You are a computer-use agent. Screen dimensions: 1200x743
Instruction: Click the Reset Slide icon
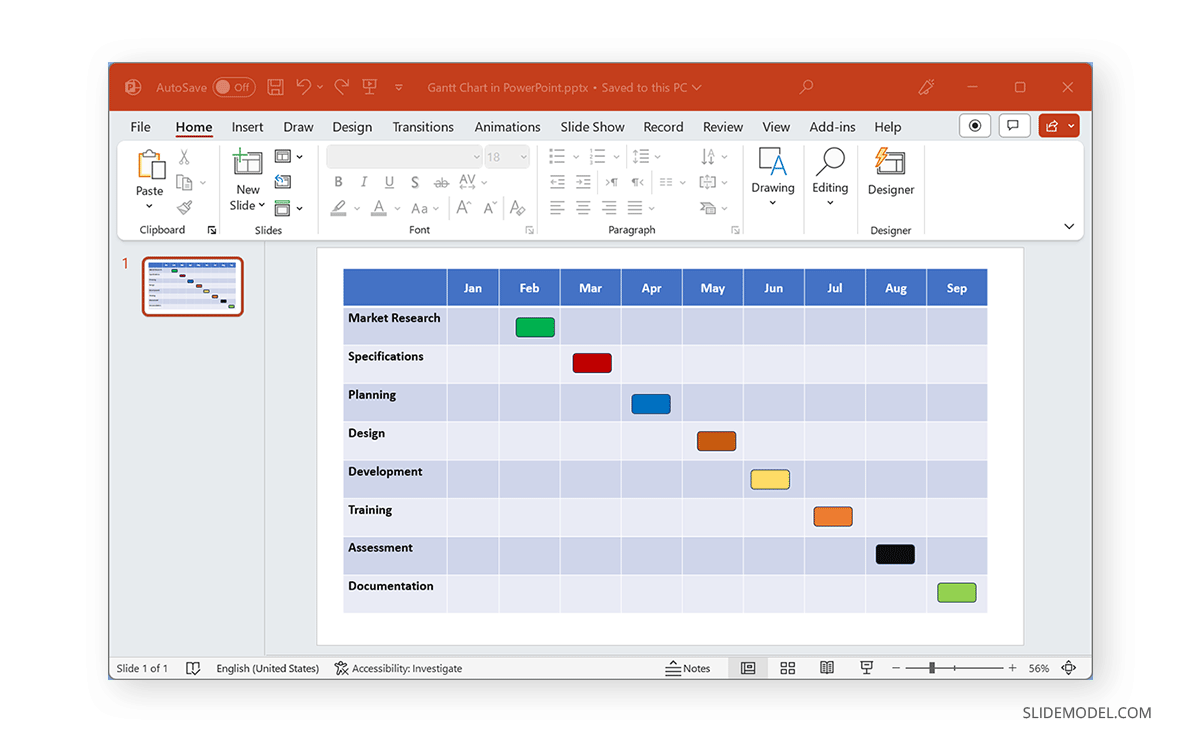coord(283,181)
